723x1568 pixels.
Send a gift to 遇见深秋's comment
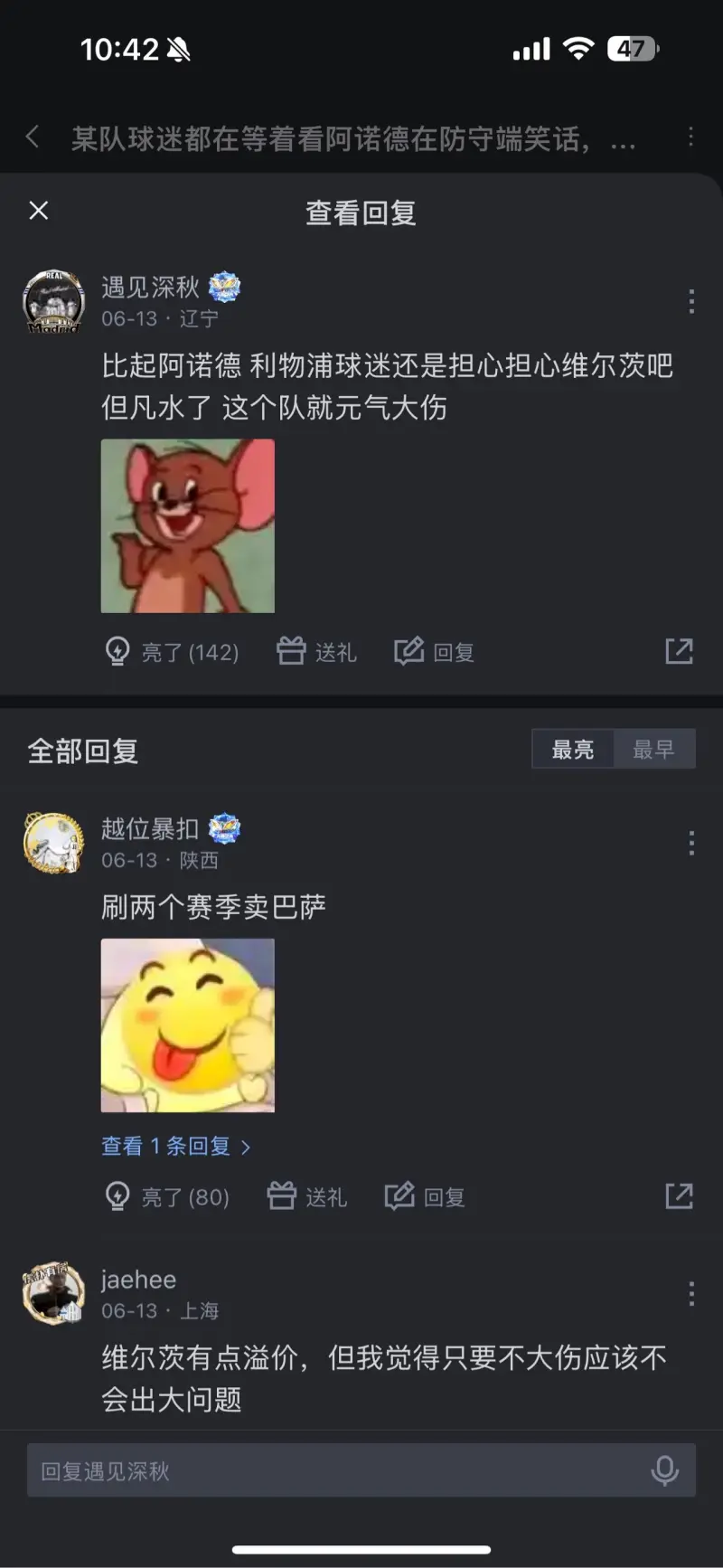tap(316, 652)
